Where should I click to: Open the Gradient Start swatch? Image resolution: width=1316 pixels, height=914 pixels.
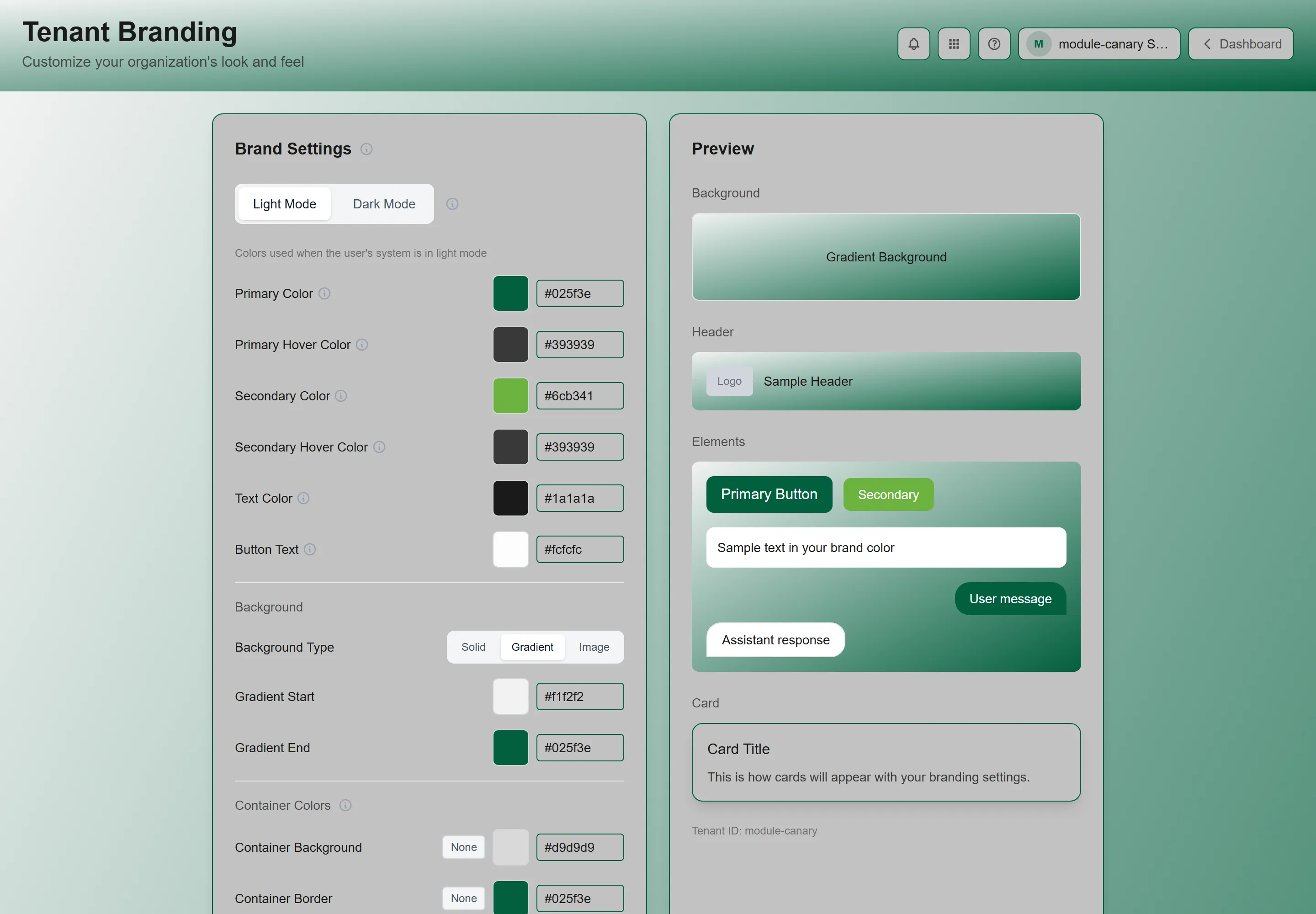pyautogui.click(x=511, y=696)
